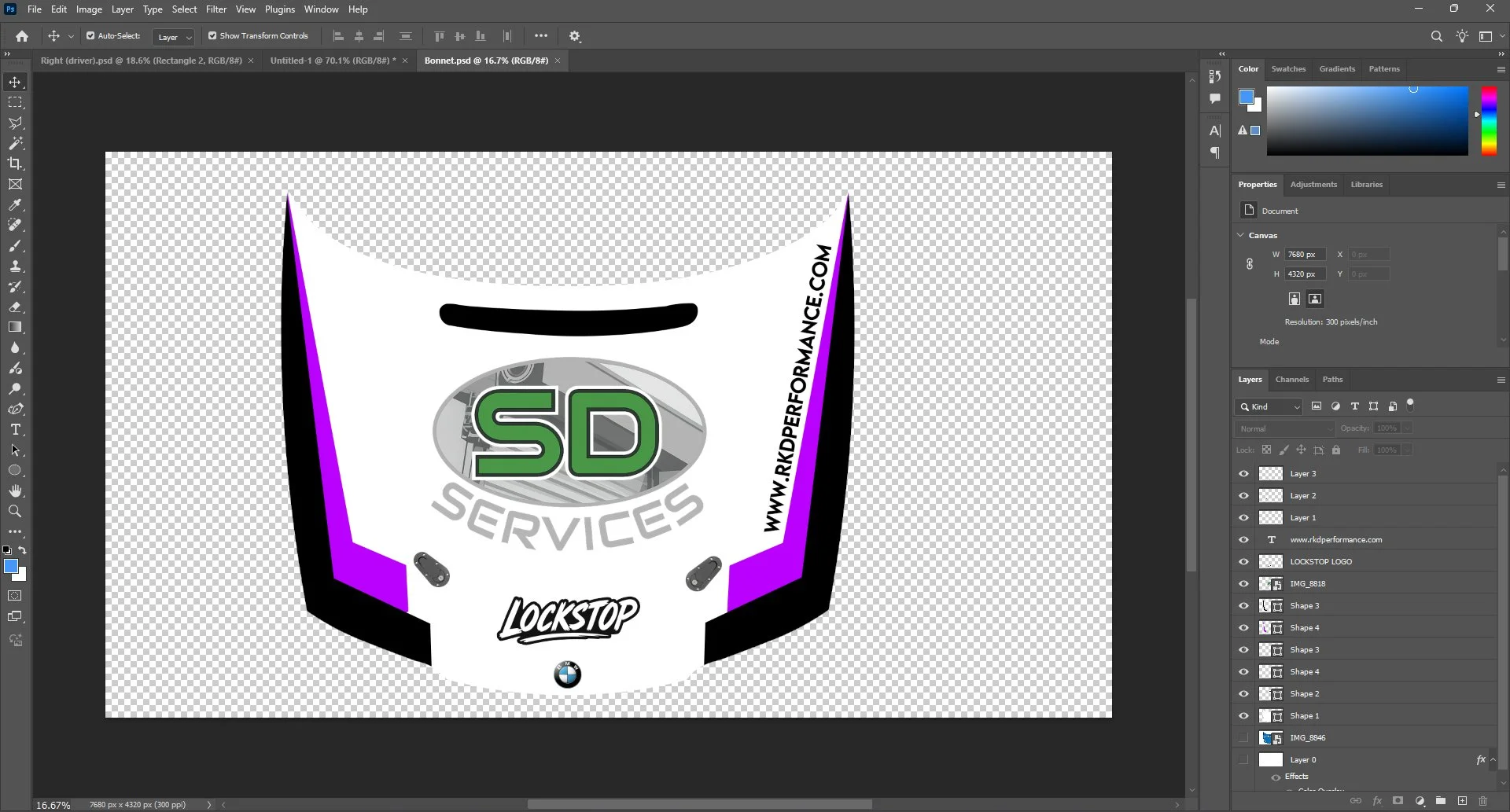Select the Eraser tool

[15, 307]
